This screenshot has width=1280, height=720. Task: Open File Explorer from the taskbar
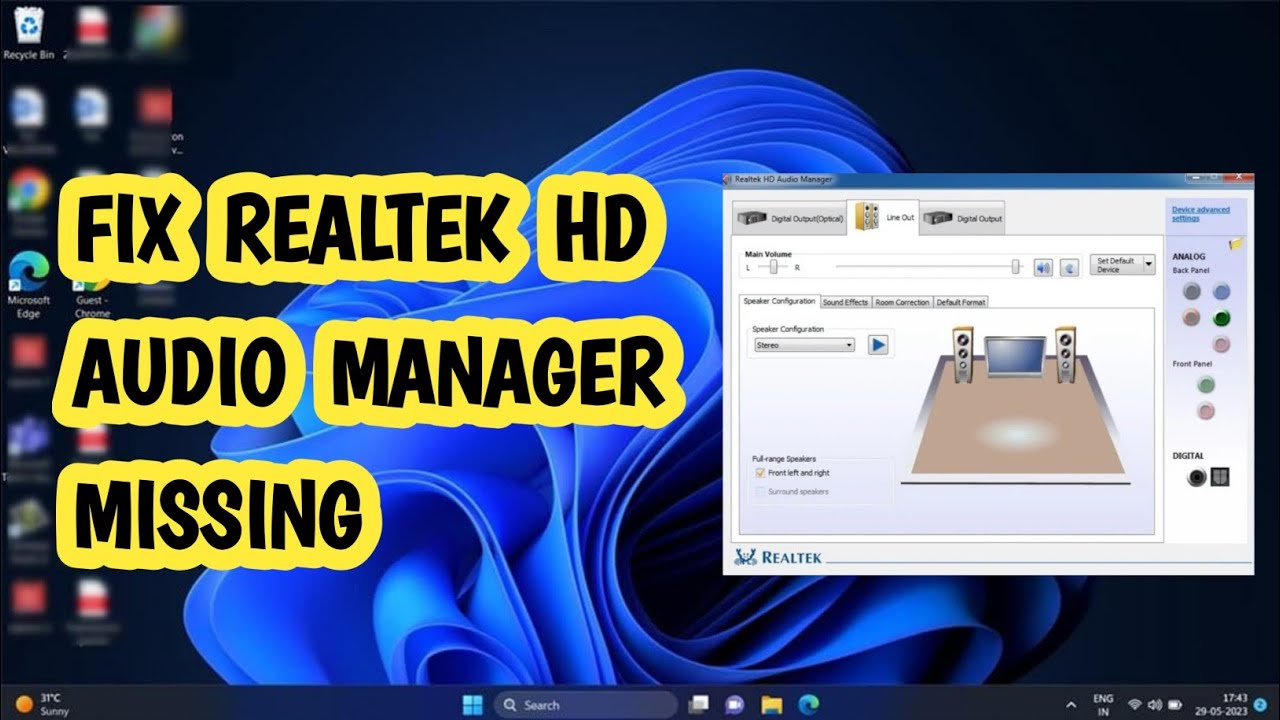(771, 704)
